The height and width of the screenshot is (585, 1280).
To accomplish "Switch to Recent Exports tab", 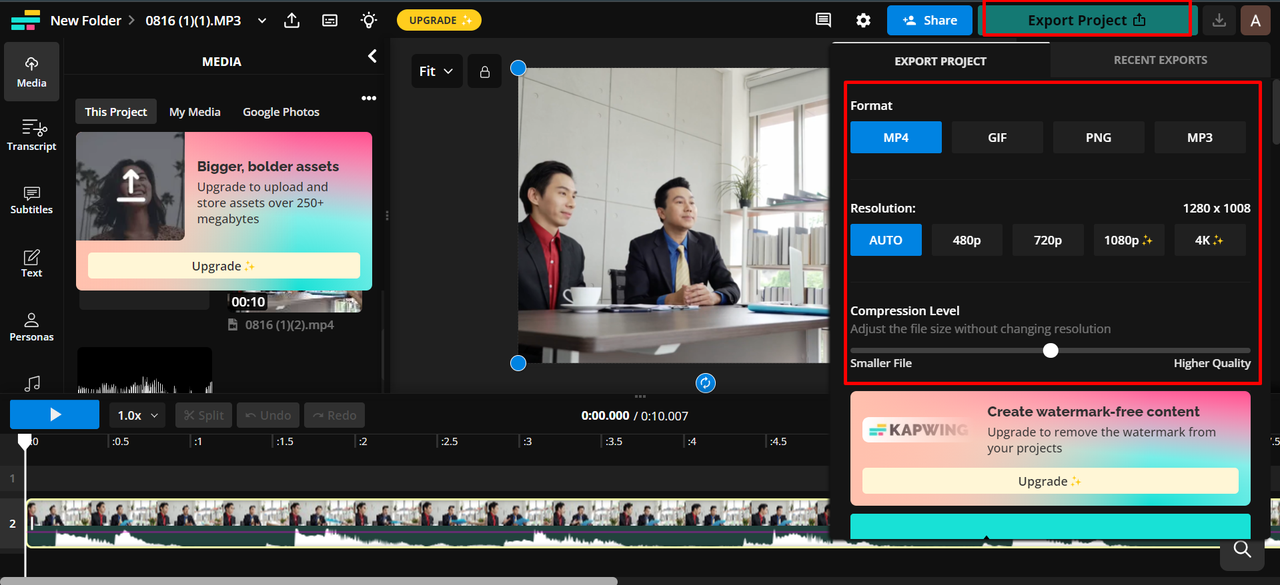I will point(1160,60).
